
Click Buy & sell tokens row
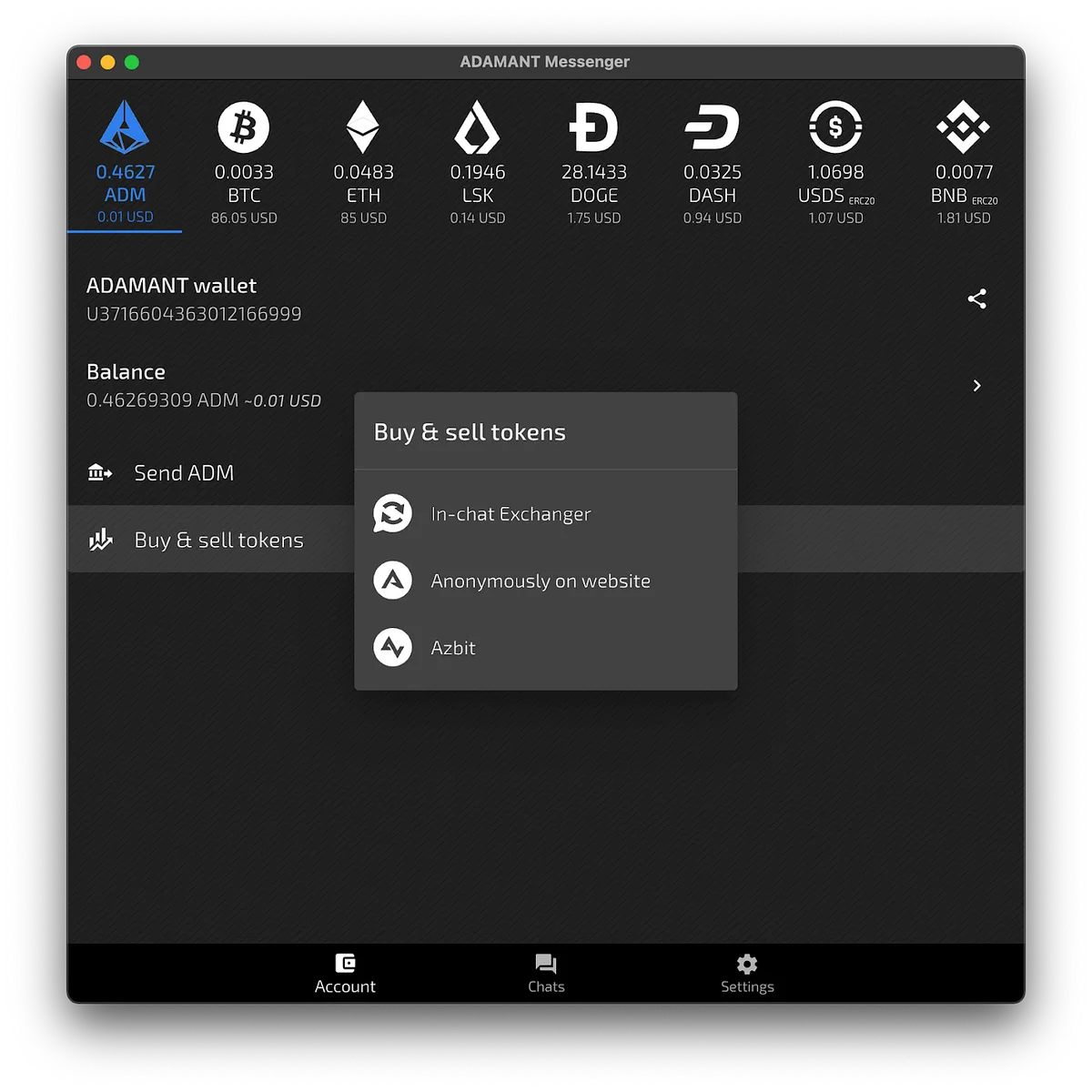211,540
